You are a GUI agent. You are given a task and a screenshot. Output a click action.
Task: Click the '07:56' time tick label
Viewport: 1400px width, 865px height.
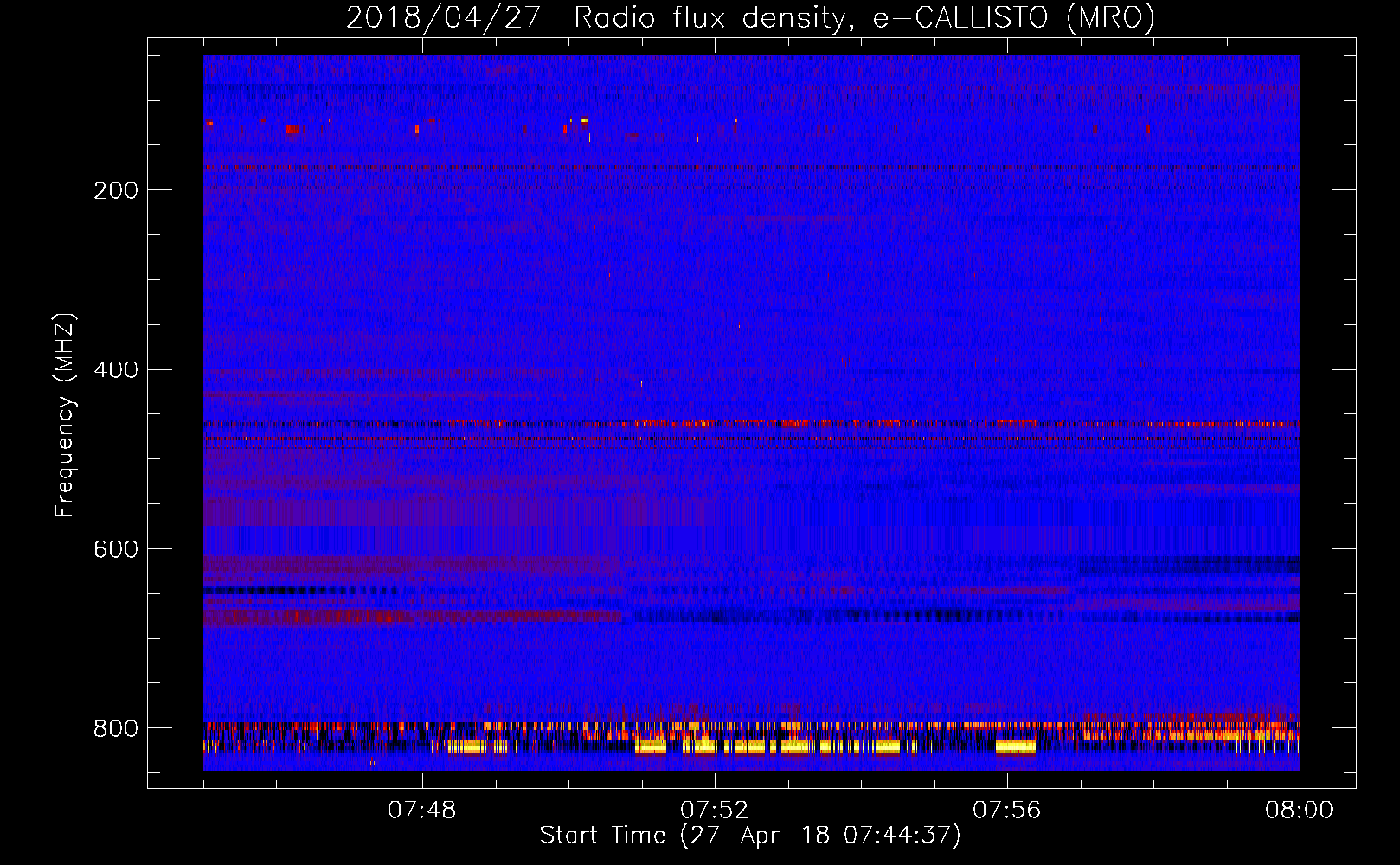(1007, 811)
